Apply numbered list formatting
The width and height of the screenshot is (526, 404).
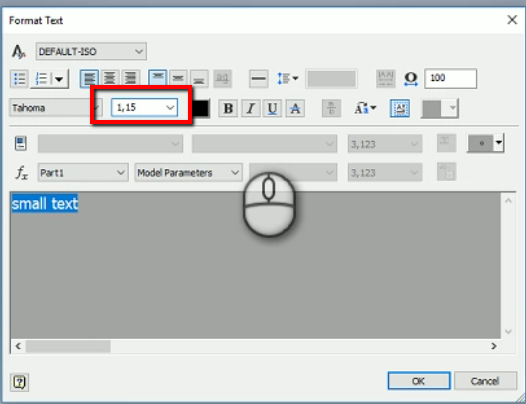point(41,79)
